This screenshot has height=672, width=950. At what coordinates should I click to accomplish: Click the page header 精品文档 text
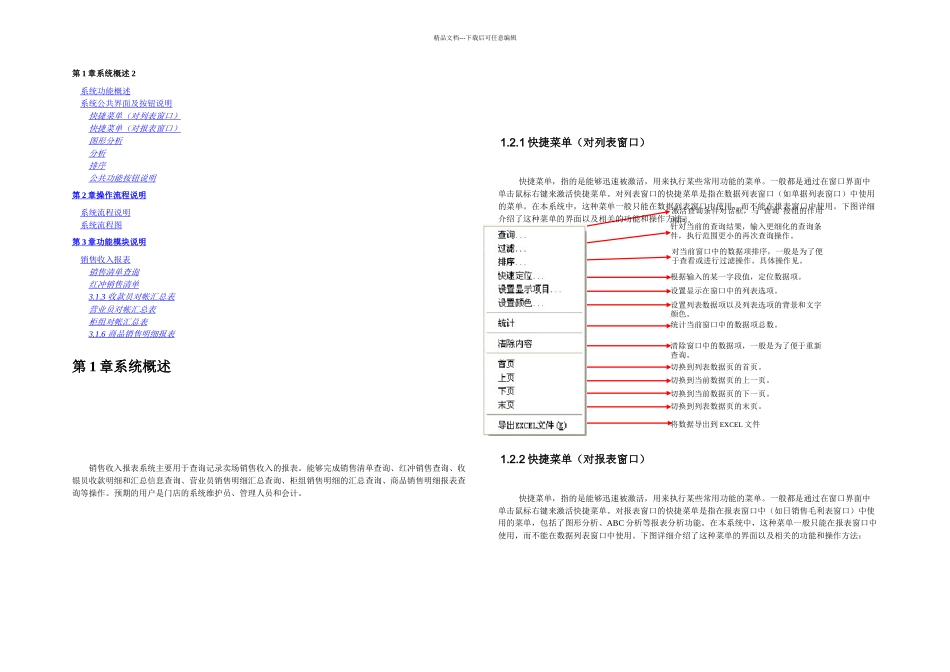(475, 38)
